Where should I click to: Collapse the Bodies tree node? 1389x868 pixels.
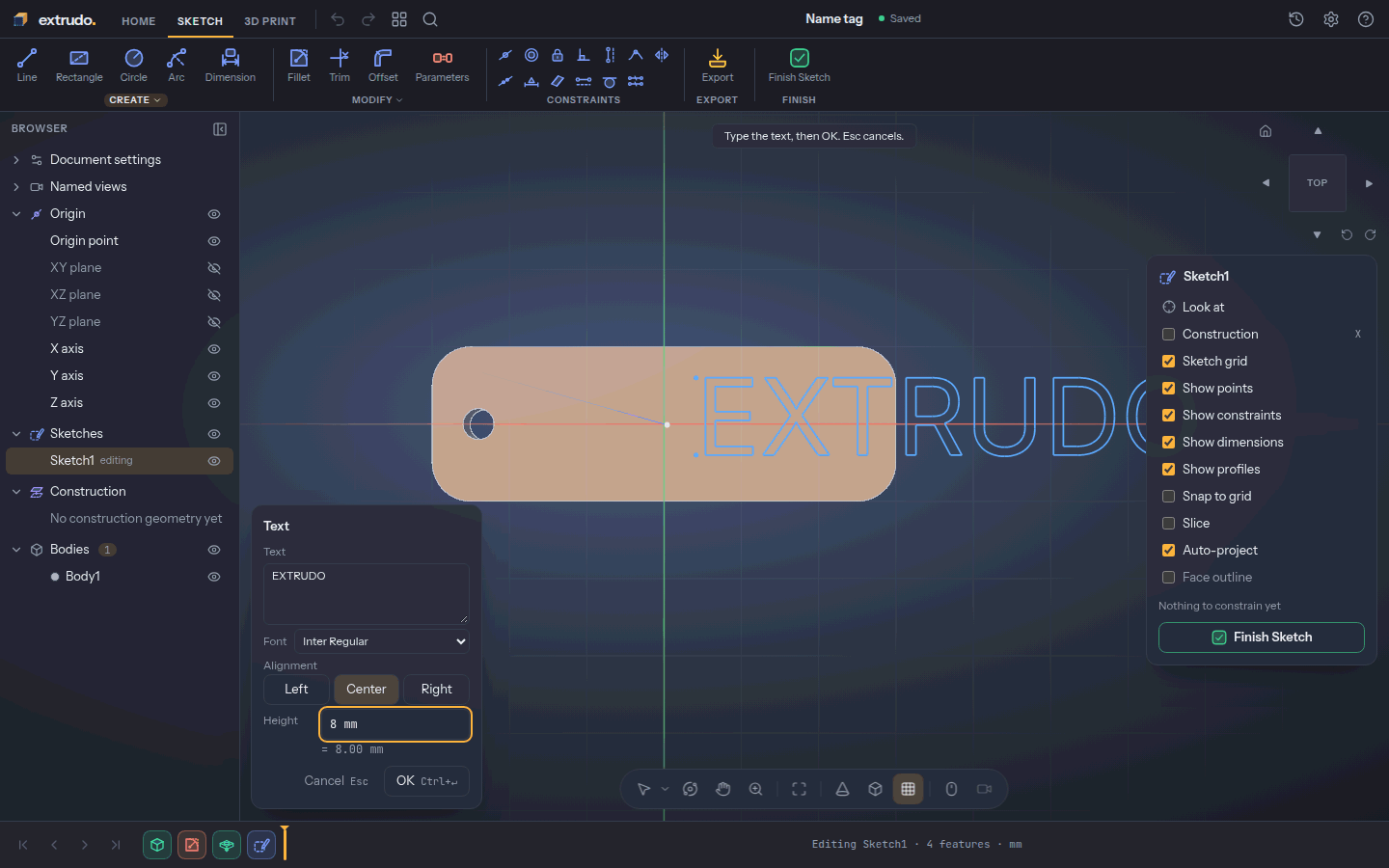click(x=16, y=550)
